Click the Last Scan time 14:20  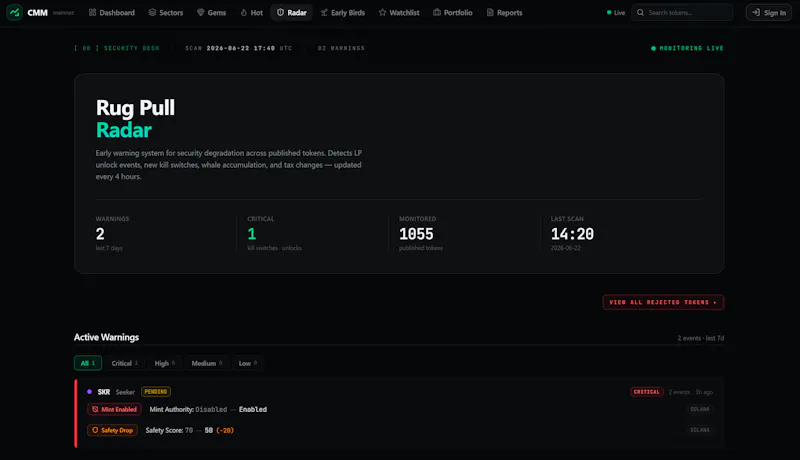click(572, 234)
